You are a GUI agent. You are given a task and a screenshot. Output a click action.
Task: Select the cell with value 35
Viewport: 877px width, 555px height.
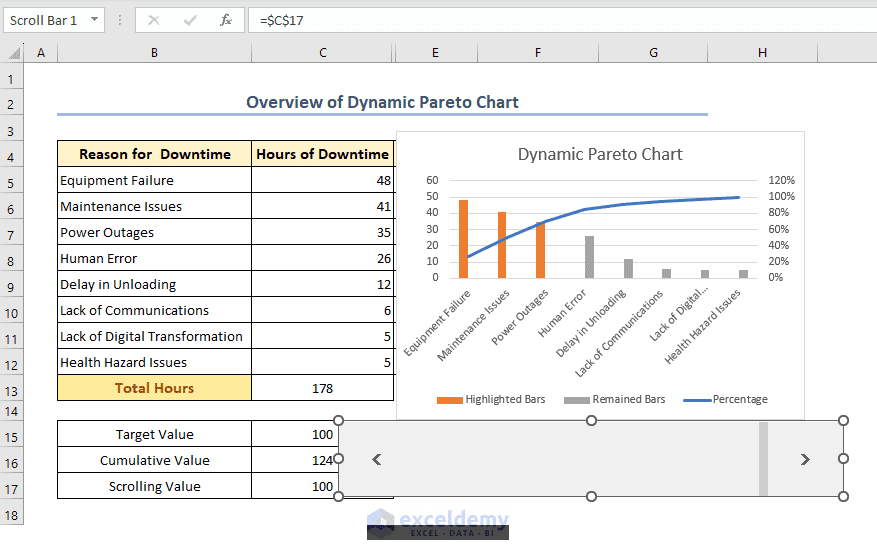(x=323, y=232)
